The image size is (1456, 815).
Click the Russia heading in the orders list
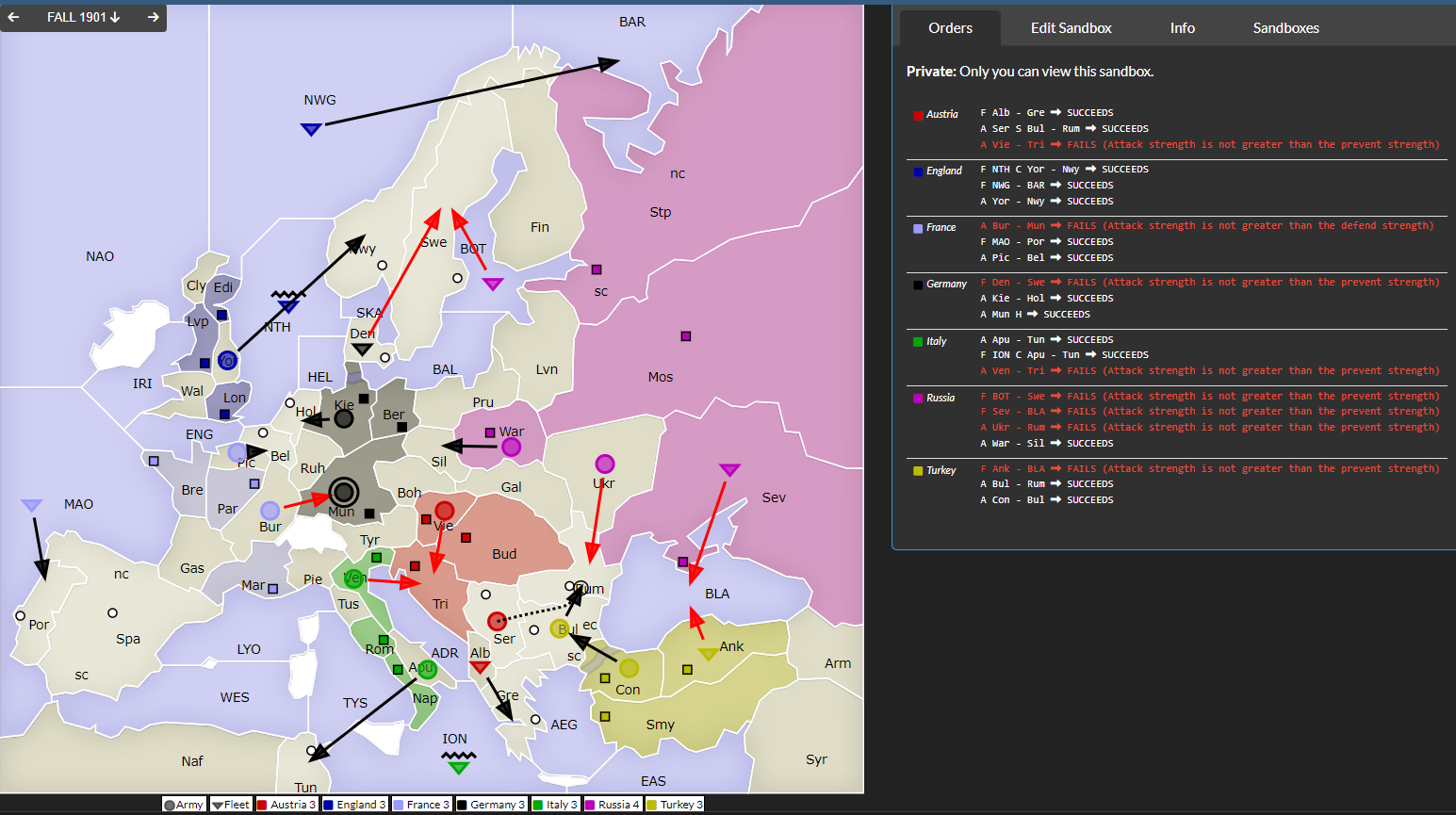(941, 398)
